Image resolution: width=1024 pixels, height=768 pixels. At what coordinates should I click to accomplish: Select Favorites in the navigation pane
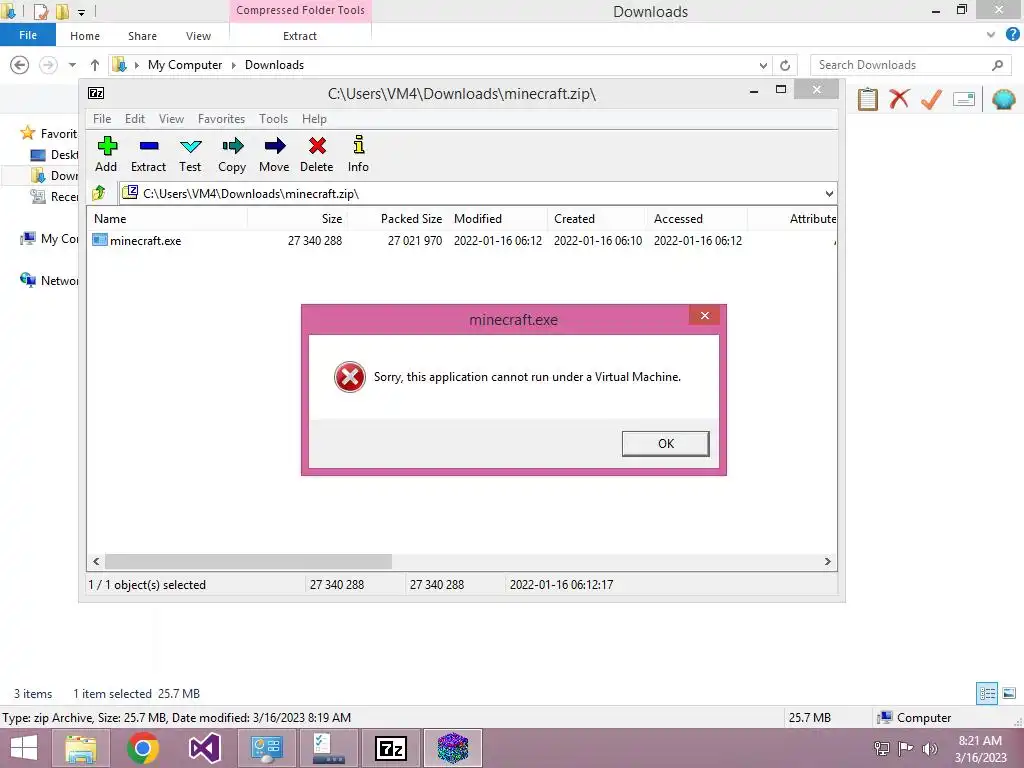click(x=49, y=133)
